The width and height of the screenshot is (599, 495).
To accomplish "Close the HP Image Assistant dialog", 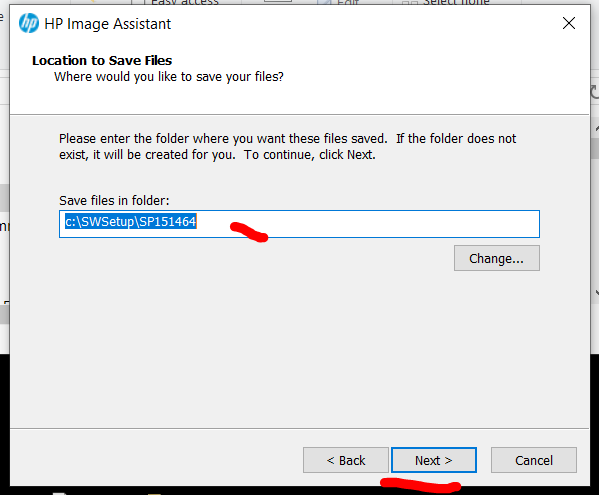I will pos(569,23).
